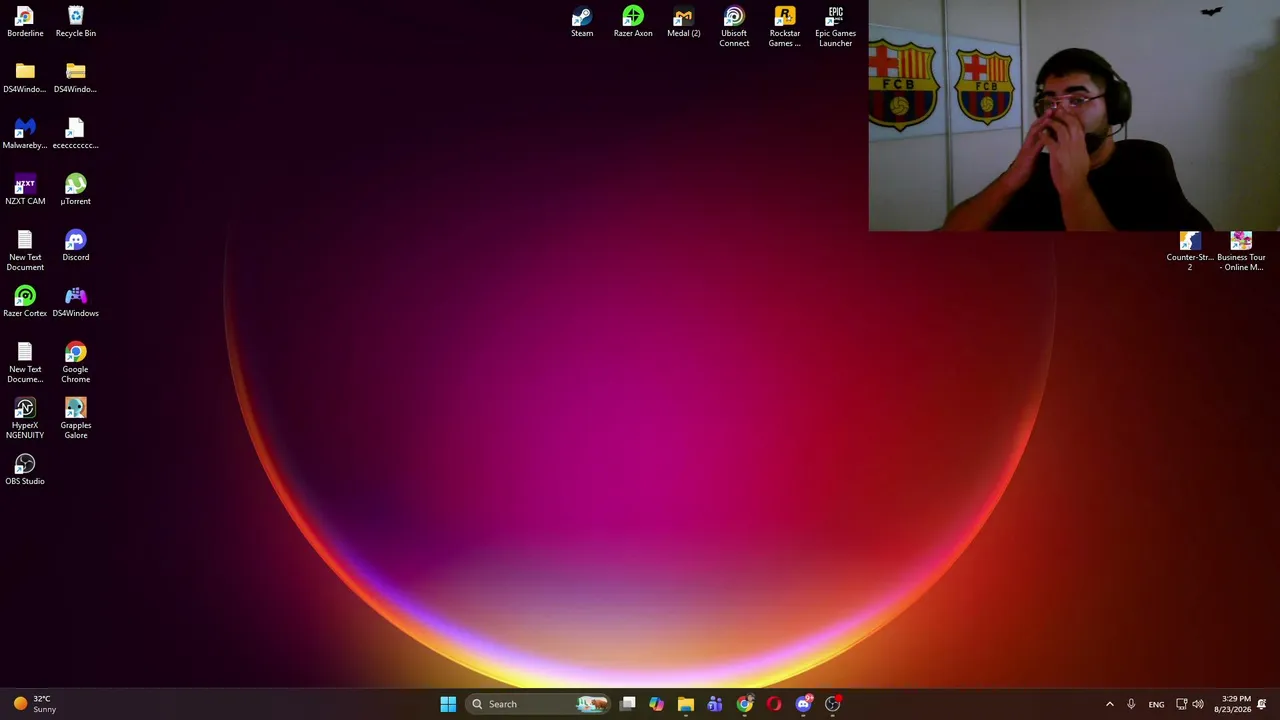This screenshot has width=1280, height=720.
Task: Select the Grapples Galore game shortcut
Action: [x=76, y=419]
